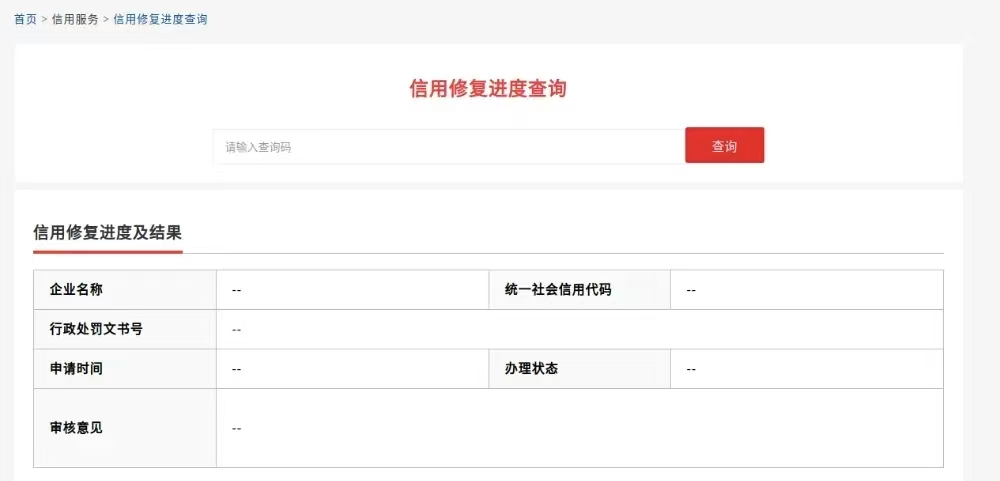Viewport: 1000px width, 481px height.
Task: Select the empty 企业名称 value cell
Action: click(x=352, y=290)
